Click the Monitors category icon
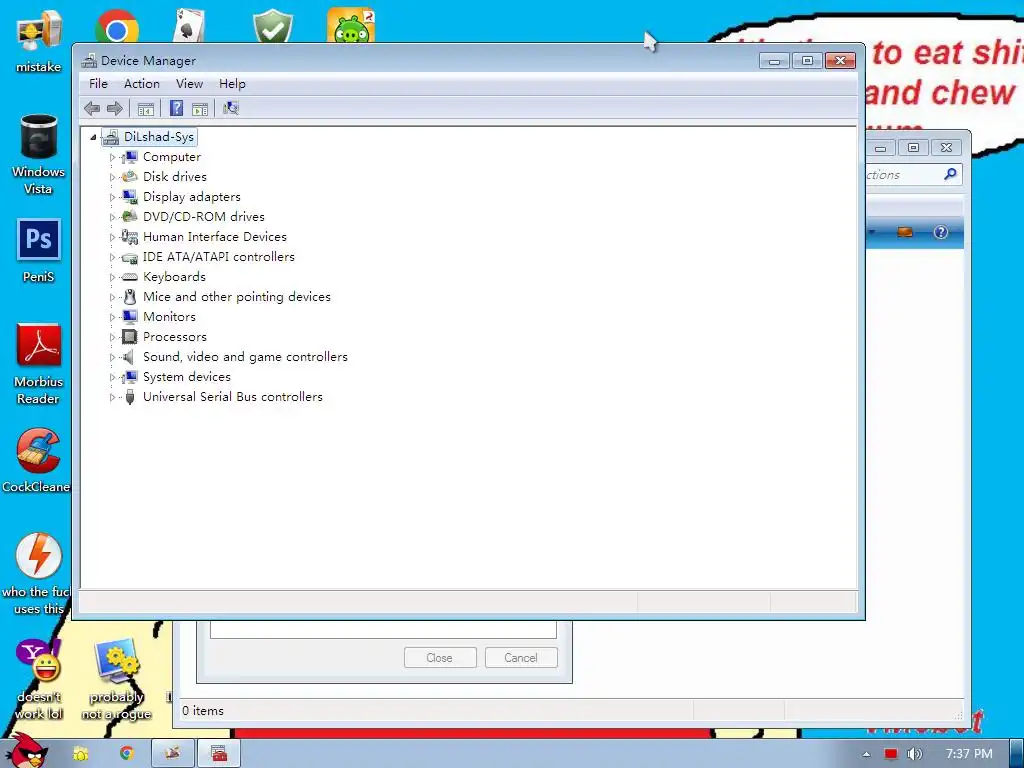 pyautogui.click(x=129, y=317)
